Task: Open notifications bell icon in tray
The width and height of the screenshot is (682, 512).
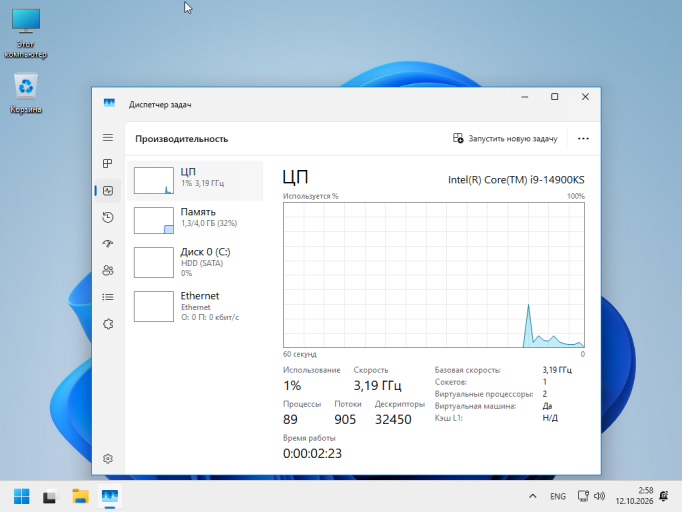Action: pos(664,496)
